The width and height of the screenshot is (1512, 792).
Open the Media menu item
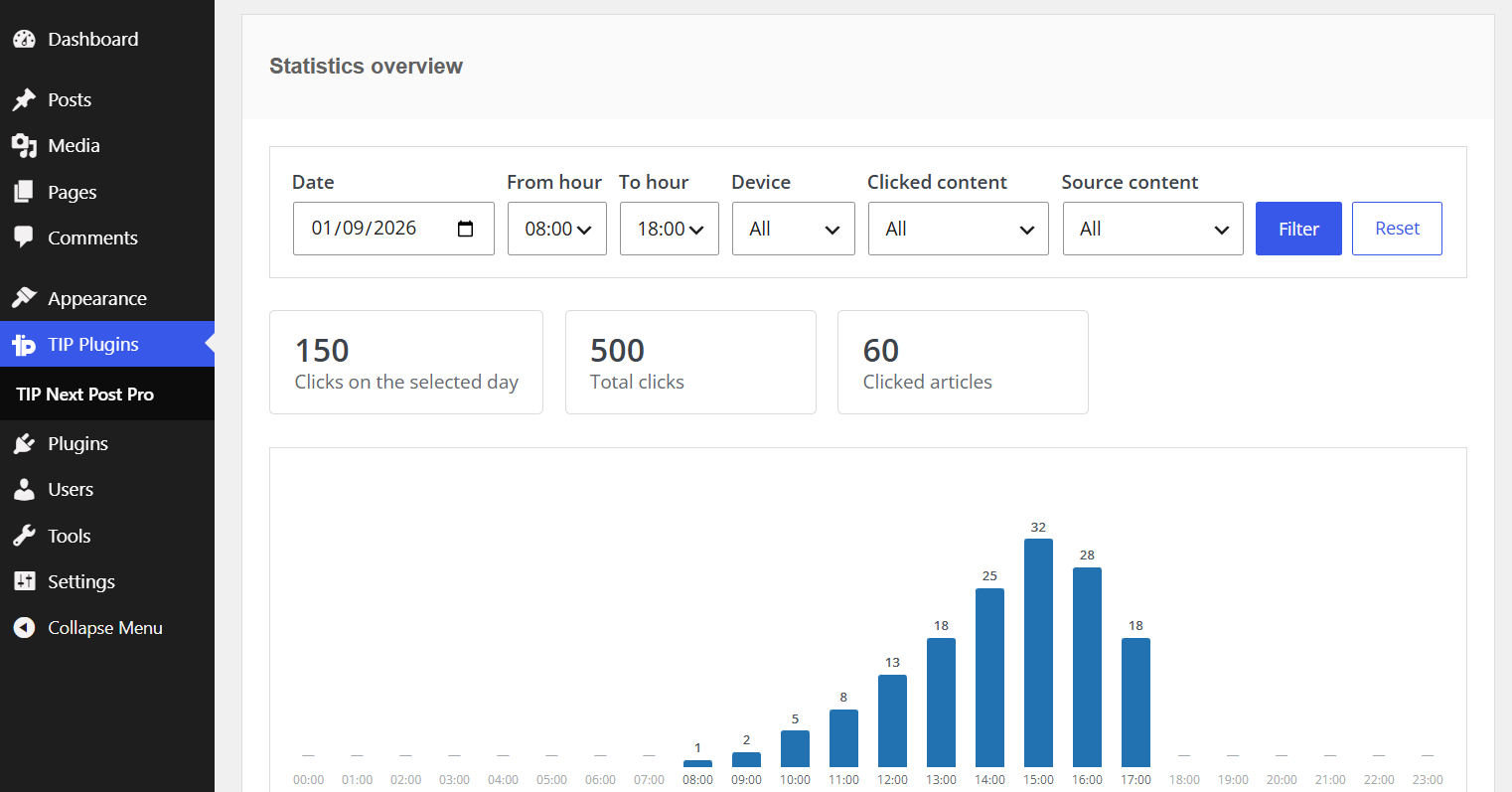[x=107, y=146]
